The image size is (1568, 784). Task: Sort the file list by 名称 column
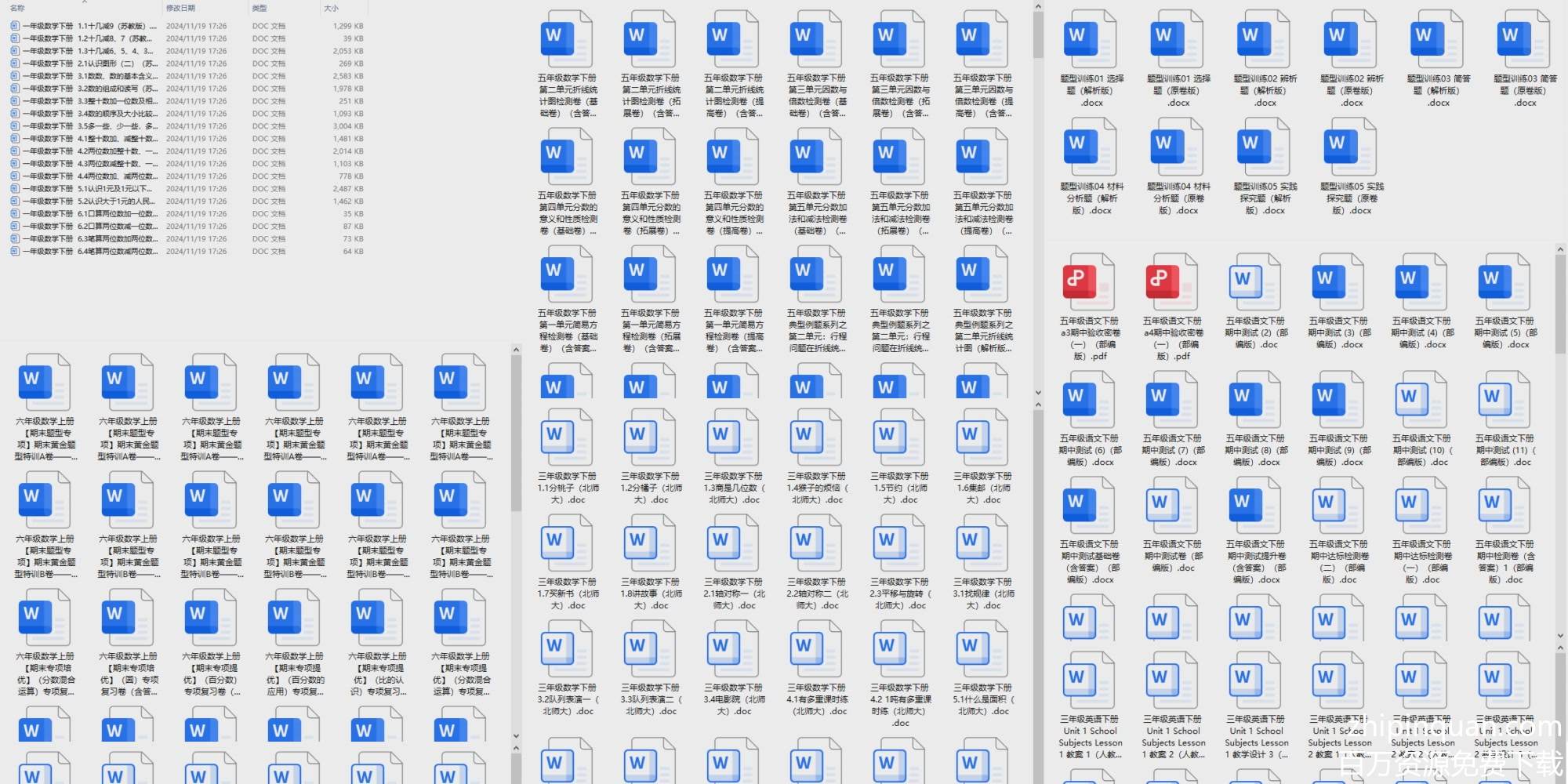coord(17,8)
